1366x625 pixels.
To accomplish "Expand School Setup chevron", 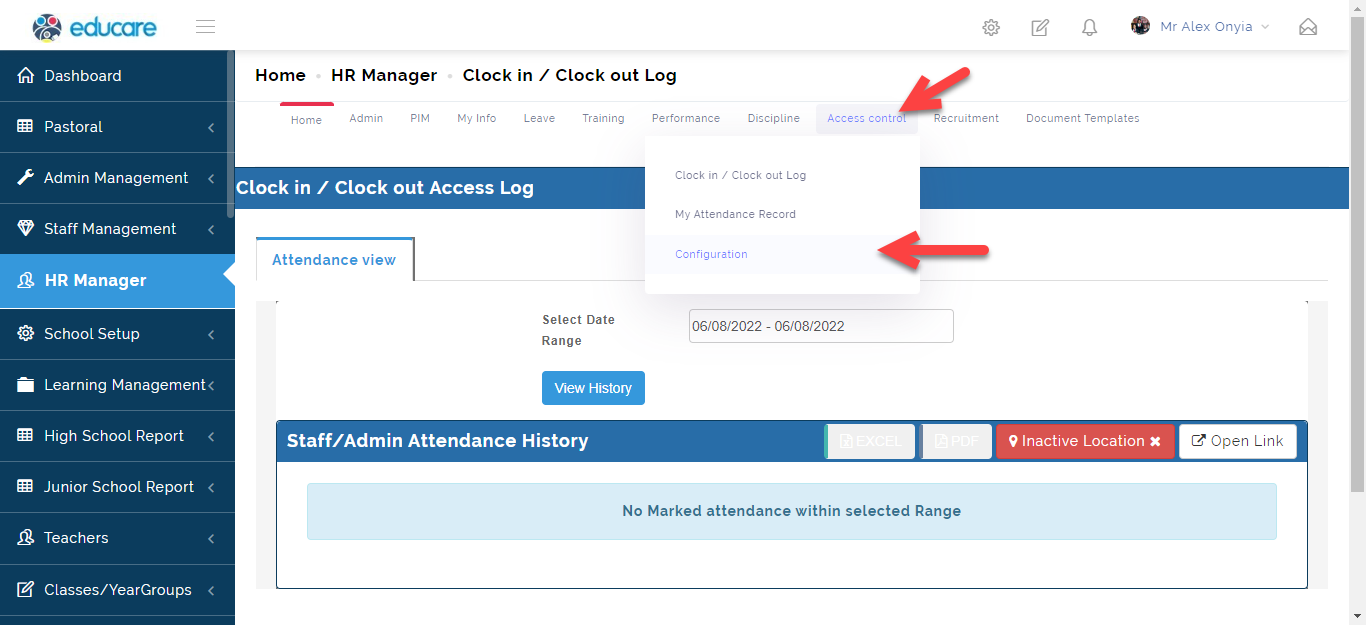I will pos(211,334).
